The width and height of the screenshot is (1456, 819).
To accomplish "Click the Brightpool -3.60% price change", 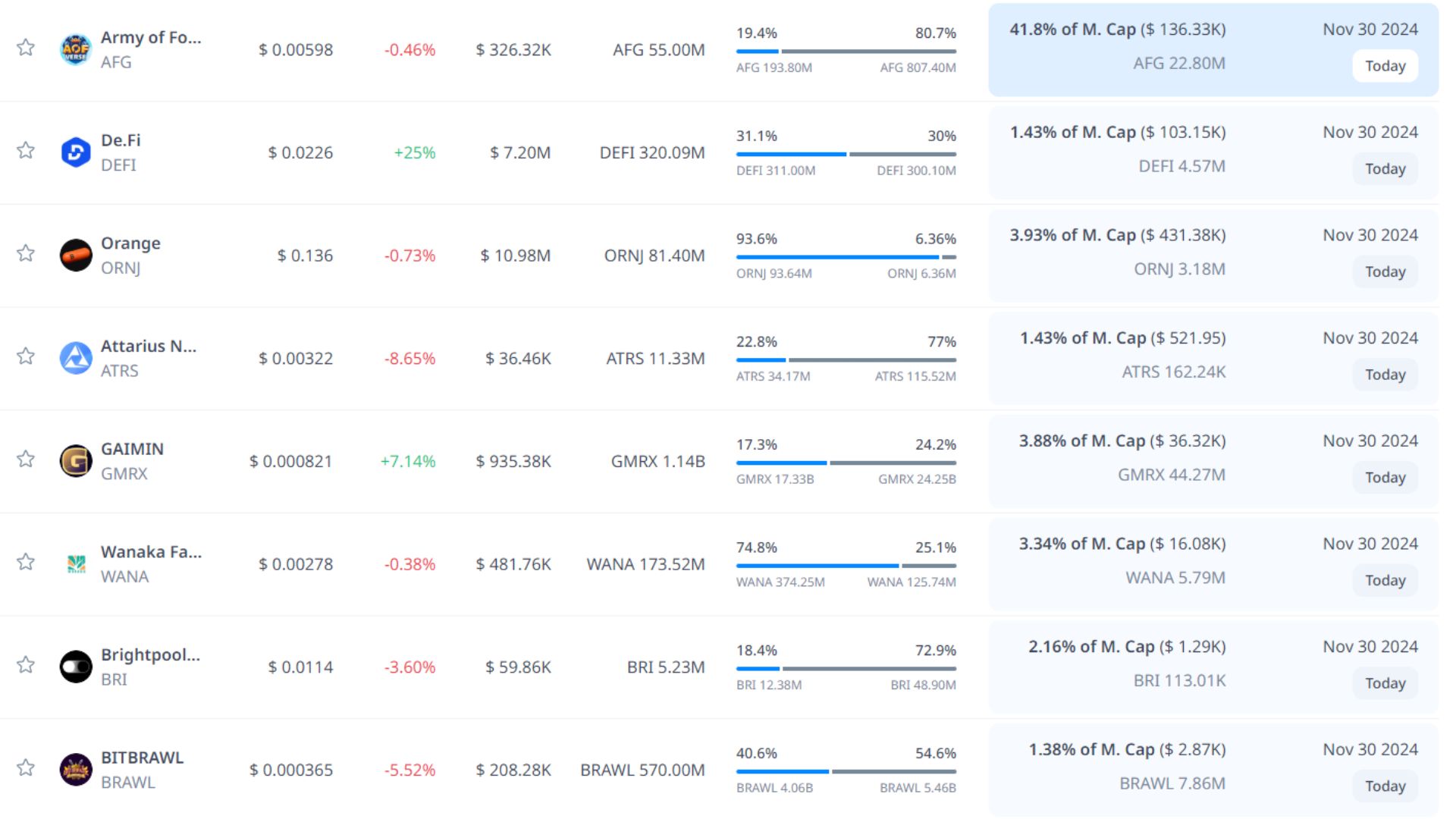I will [x=409, y=667].
